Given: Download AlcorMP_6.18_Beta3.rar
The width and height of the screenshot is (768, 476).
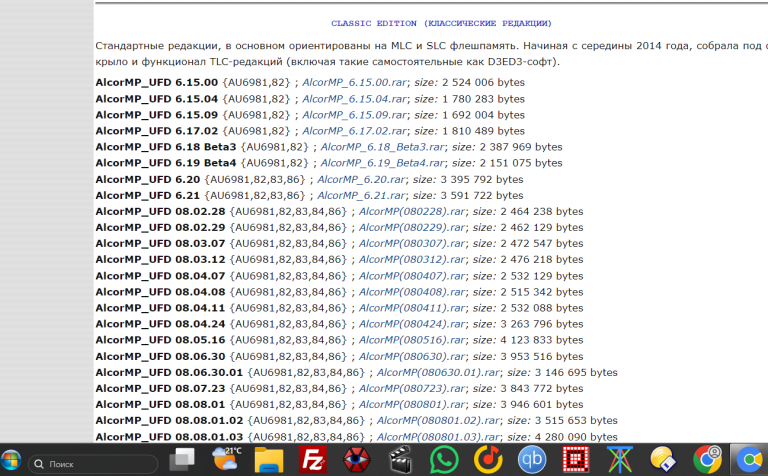Looking at the screenshot, I should tap(383, 147).
